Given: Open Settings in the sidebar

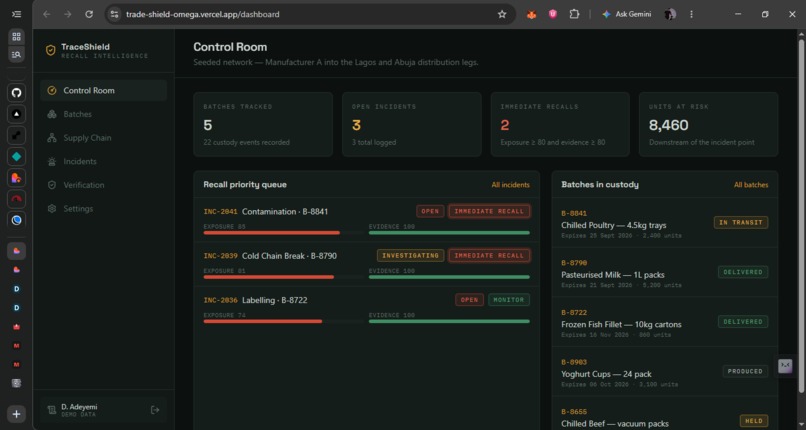Looking at the screenshot, I should click(x=103, y=209).
